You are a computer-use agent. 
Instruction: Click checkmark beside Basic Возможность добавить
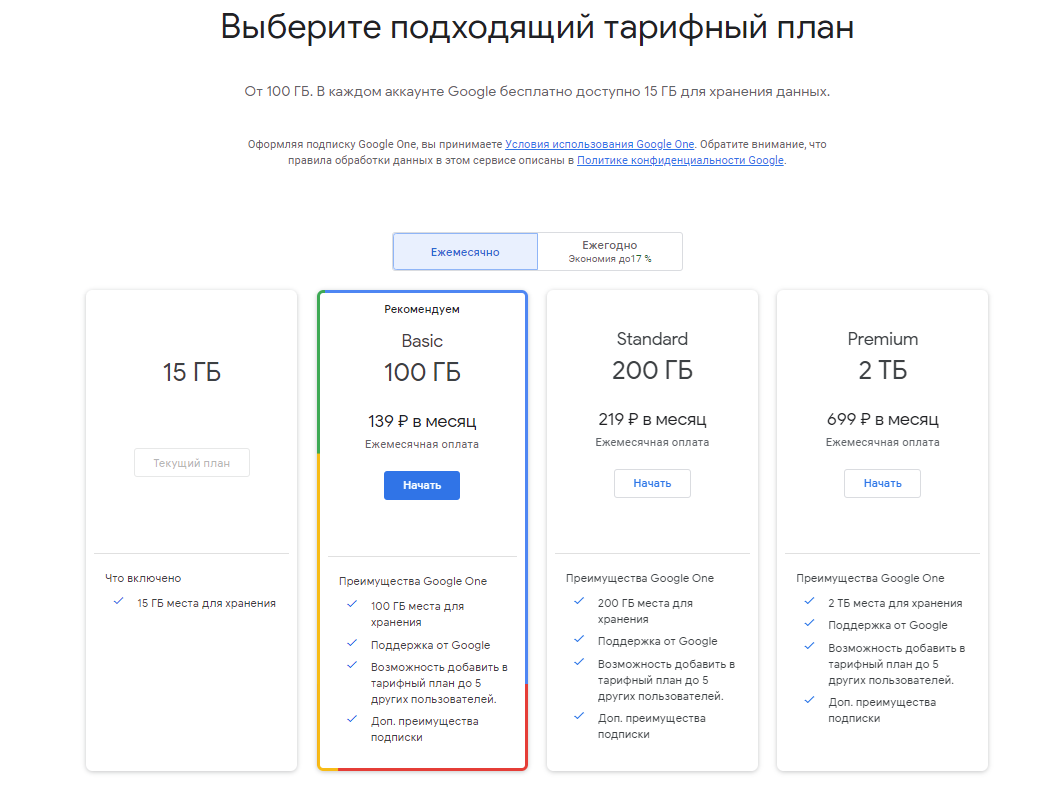(352, 665)
